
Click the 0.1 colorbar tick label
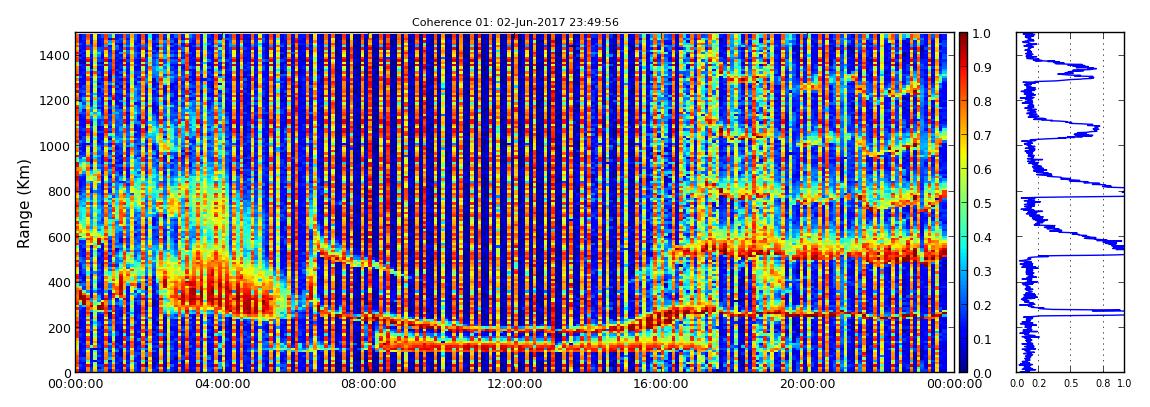point(982,340)
